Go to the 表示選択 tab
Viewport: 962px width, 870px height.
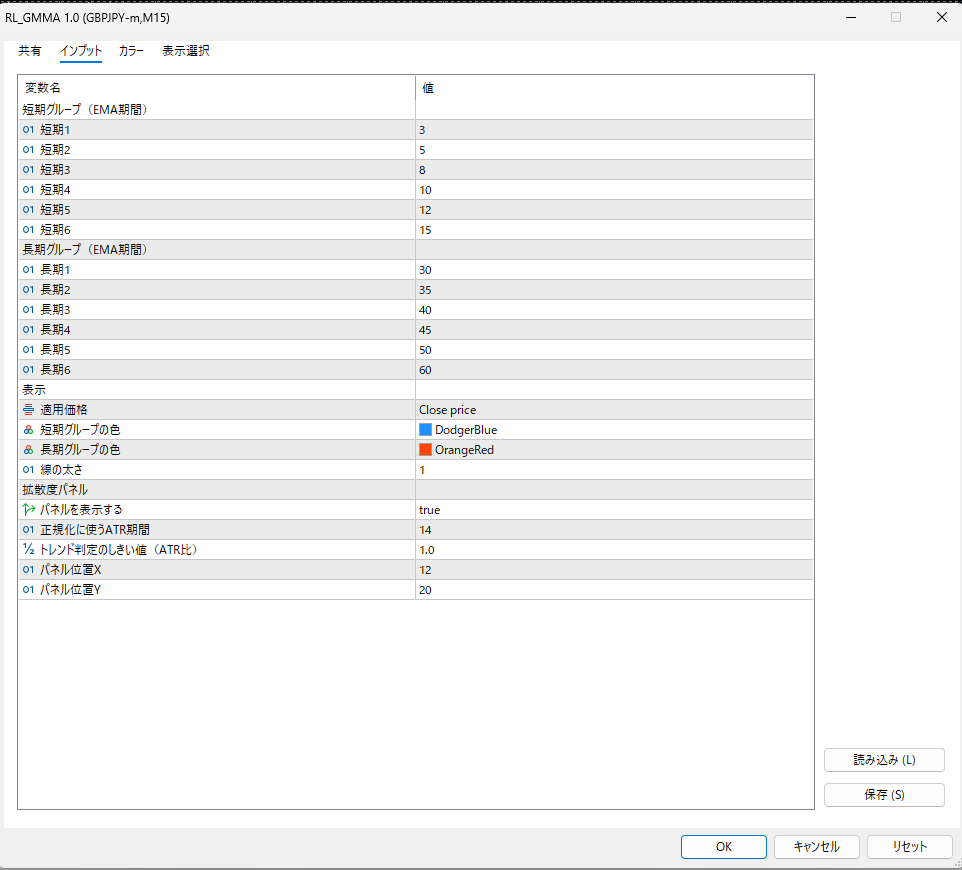coord(186,51)
